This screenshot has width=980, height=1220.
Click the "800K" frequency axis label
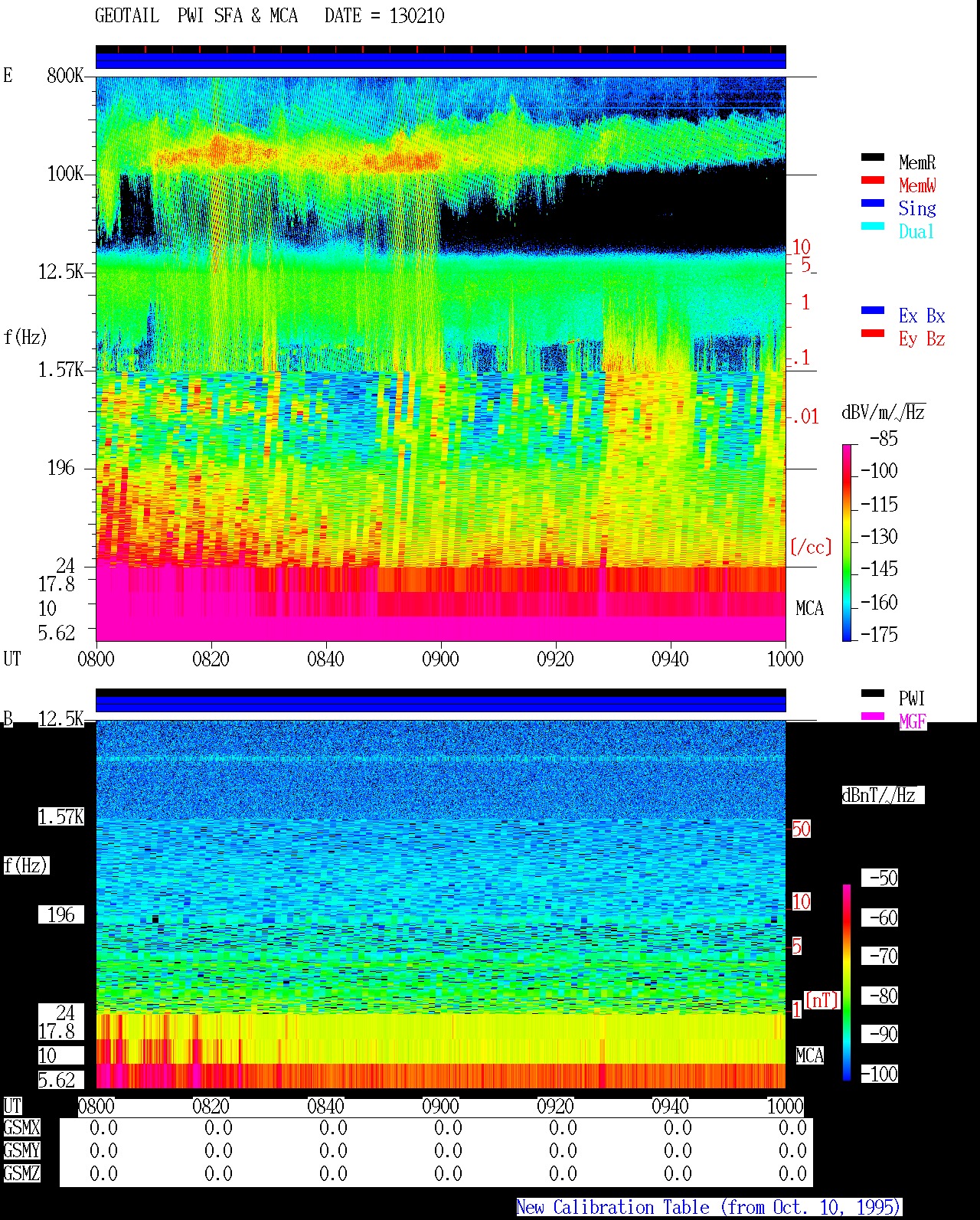tap(65, 76)
